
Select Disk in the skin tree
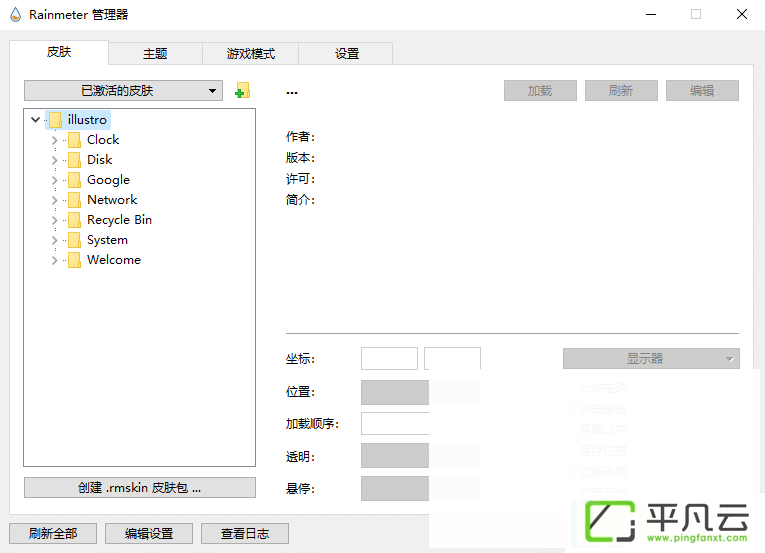[x=100, y=160]
